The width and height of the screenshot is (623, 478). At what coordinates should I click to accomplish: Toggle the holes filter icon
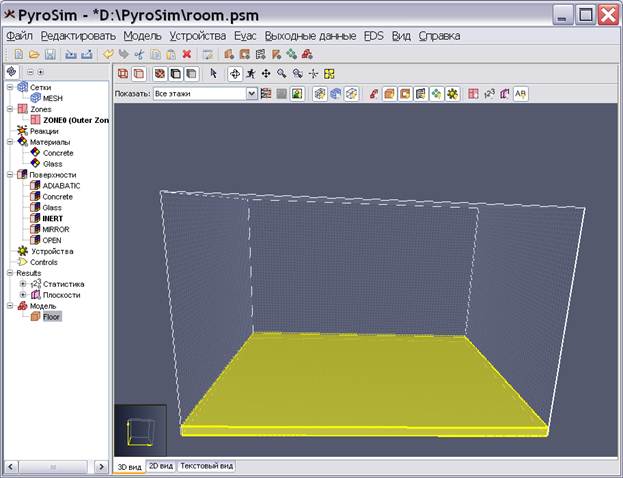[x=405, y=94]
